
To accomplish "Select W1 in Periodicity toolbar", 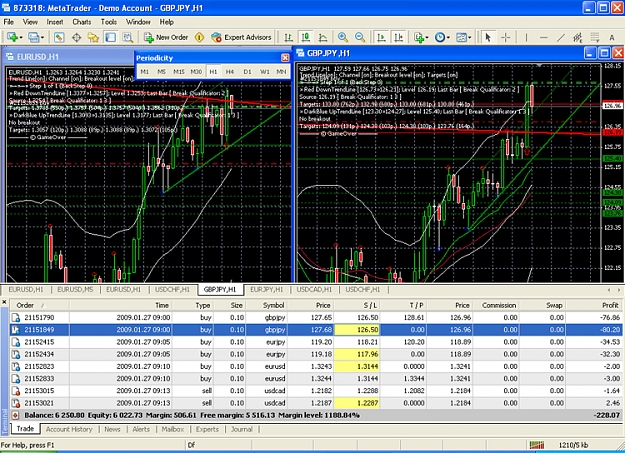I will coord(265,71).
